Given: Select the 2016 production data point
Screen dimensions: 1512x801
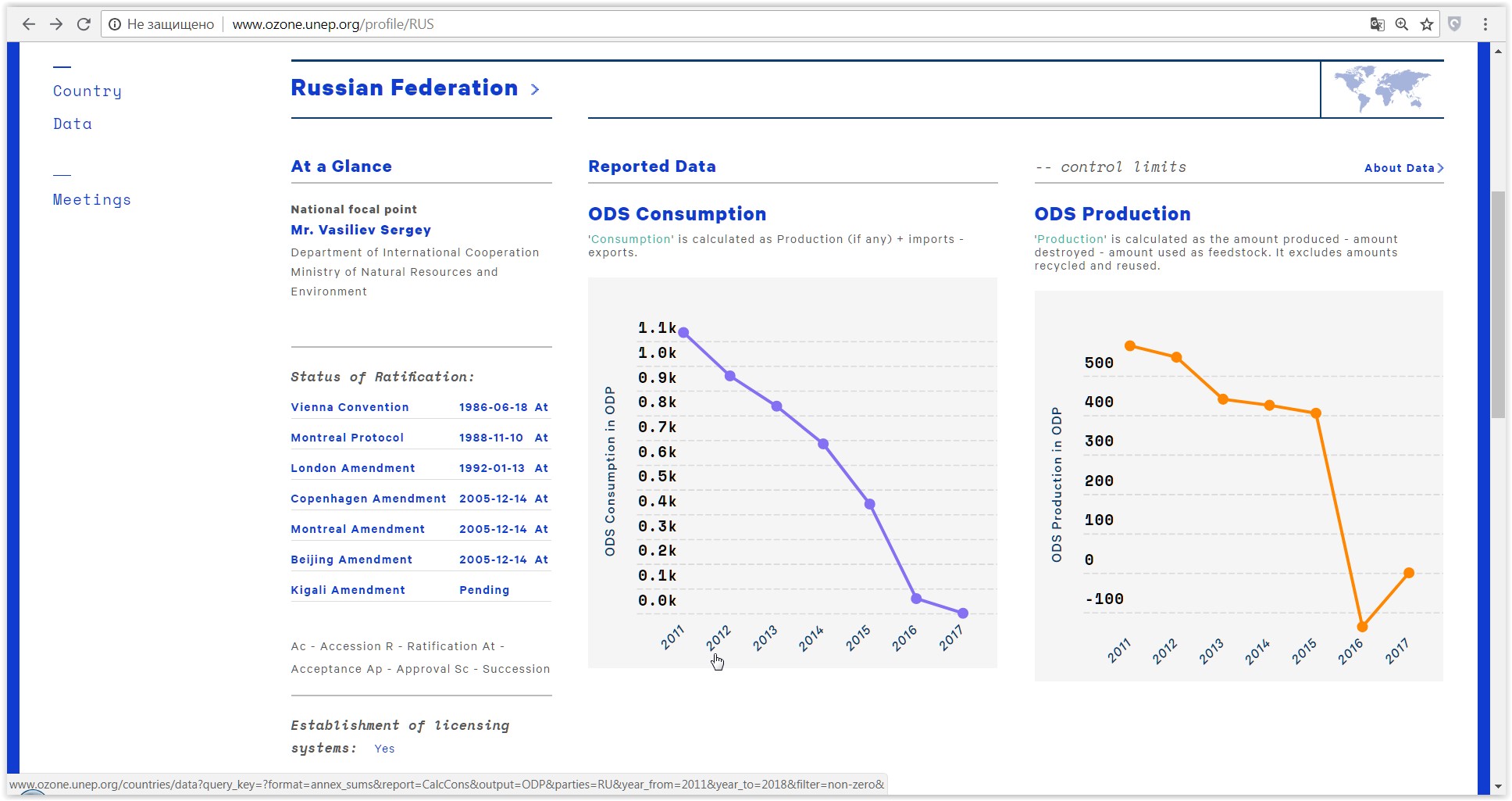Looking at the screenshot, I should (x=1363, y=627).
